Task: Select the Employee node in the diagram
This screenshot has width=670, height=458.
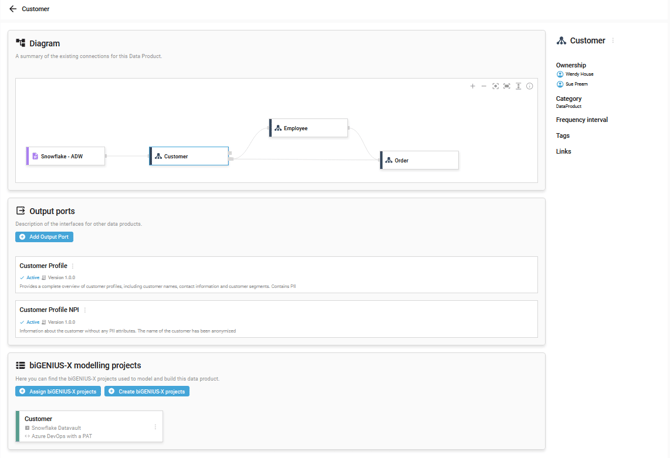Action: coord(309,128)
